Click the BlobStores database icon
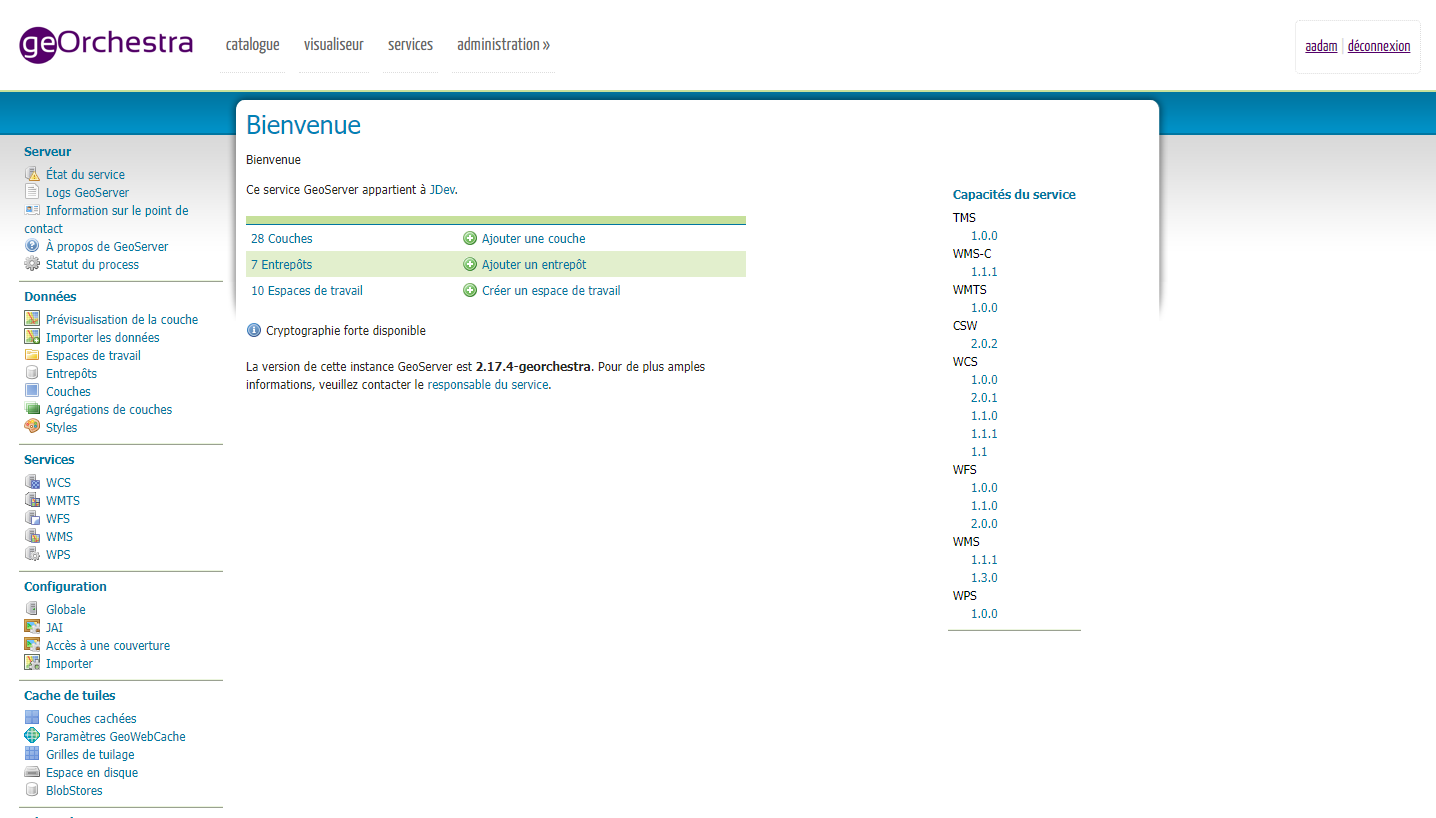Image resolution: width=1436 pixels, height=818 pixels. tap(32, 790)
